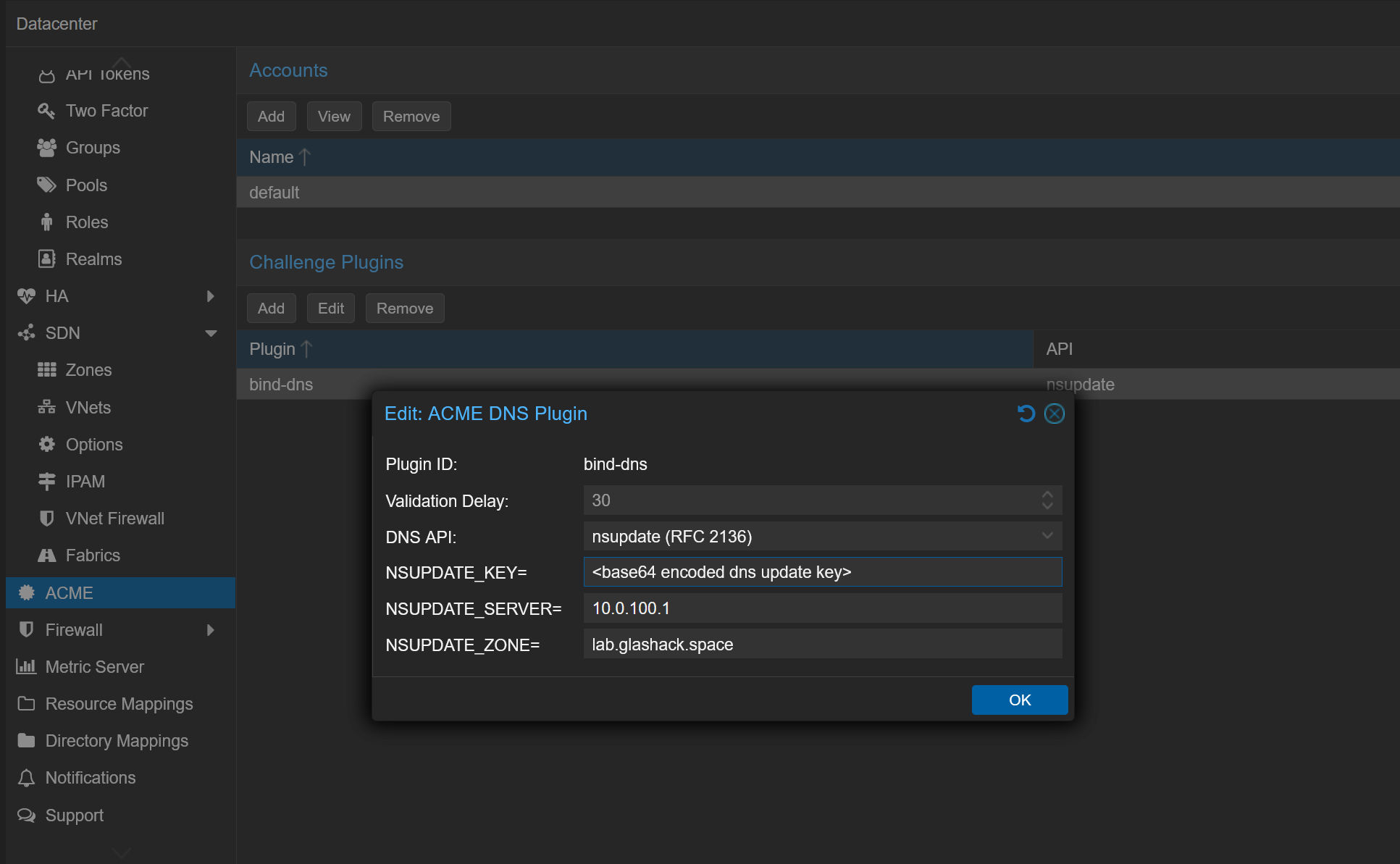Click the VNet Firewall shield icon
The width and height of the screenshot is (1400, 864).
46,519
